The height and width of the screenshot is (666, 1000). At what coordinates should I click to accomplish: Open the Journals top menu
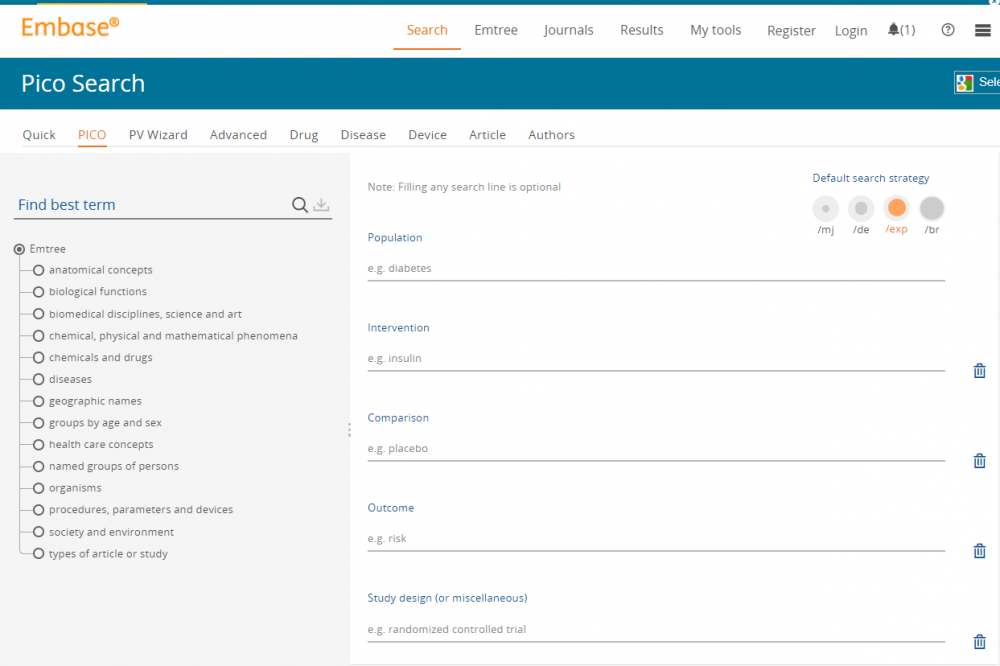coord(568,30)
